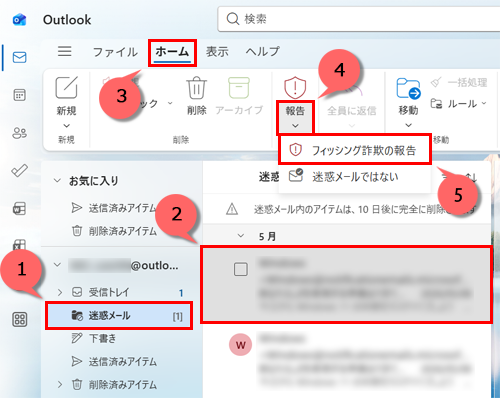The height and width of the screenshot is (398, 500).
Task: Expand the 全員に返信 dropdown arrow
Action: [x=352, y=126]
